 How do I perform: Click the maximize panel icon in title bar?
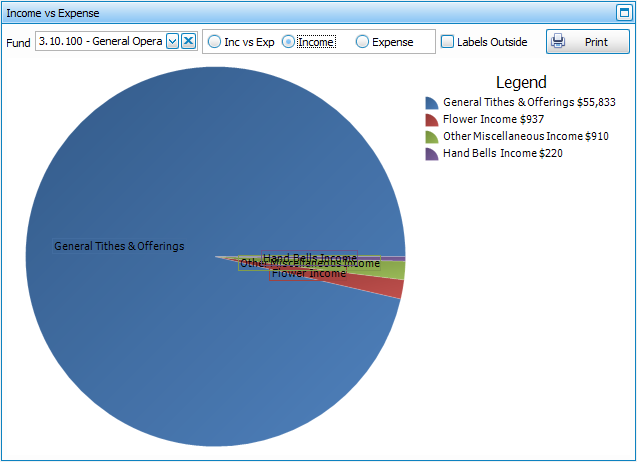pyautogui.click(x=623, y=13)
